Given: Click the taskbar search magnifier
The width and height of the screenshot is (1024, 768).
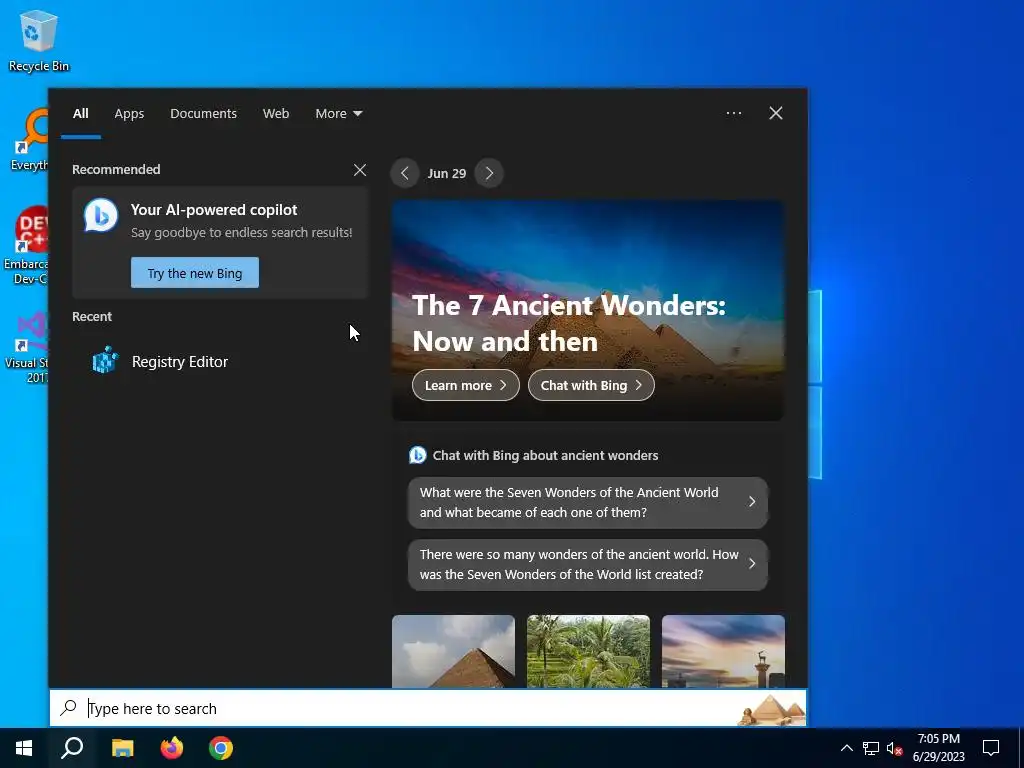Looking at the screenshot, I should tap(72, 748).
